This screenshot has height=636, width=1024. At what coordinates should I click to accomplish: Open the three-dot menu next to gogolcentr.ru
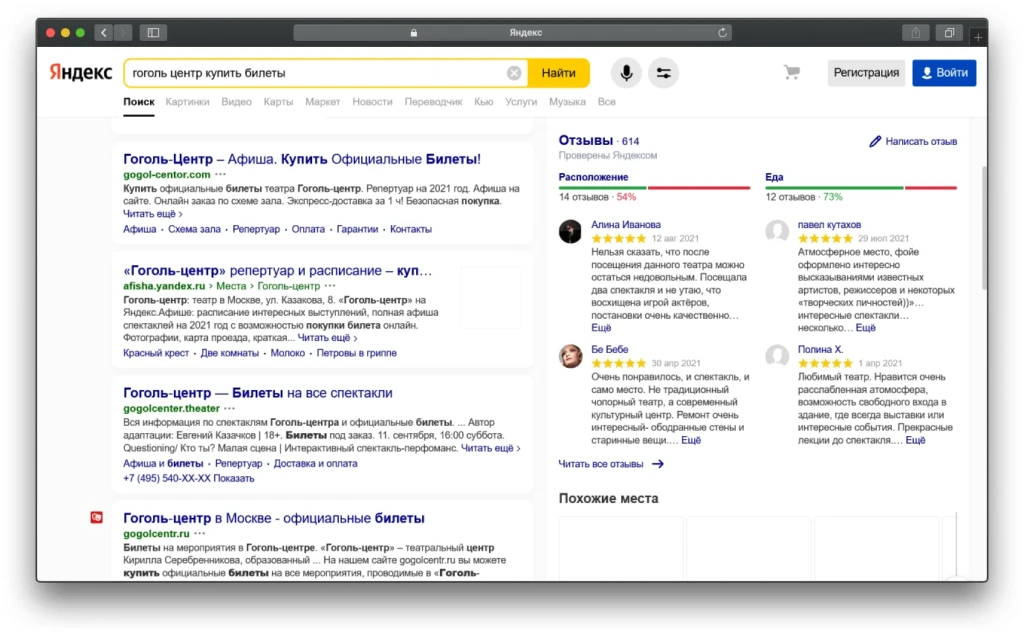coord(200,533)
